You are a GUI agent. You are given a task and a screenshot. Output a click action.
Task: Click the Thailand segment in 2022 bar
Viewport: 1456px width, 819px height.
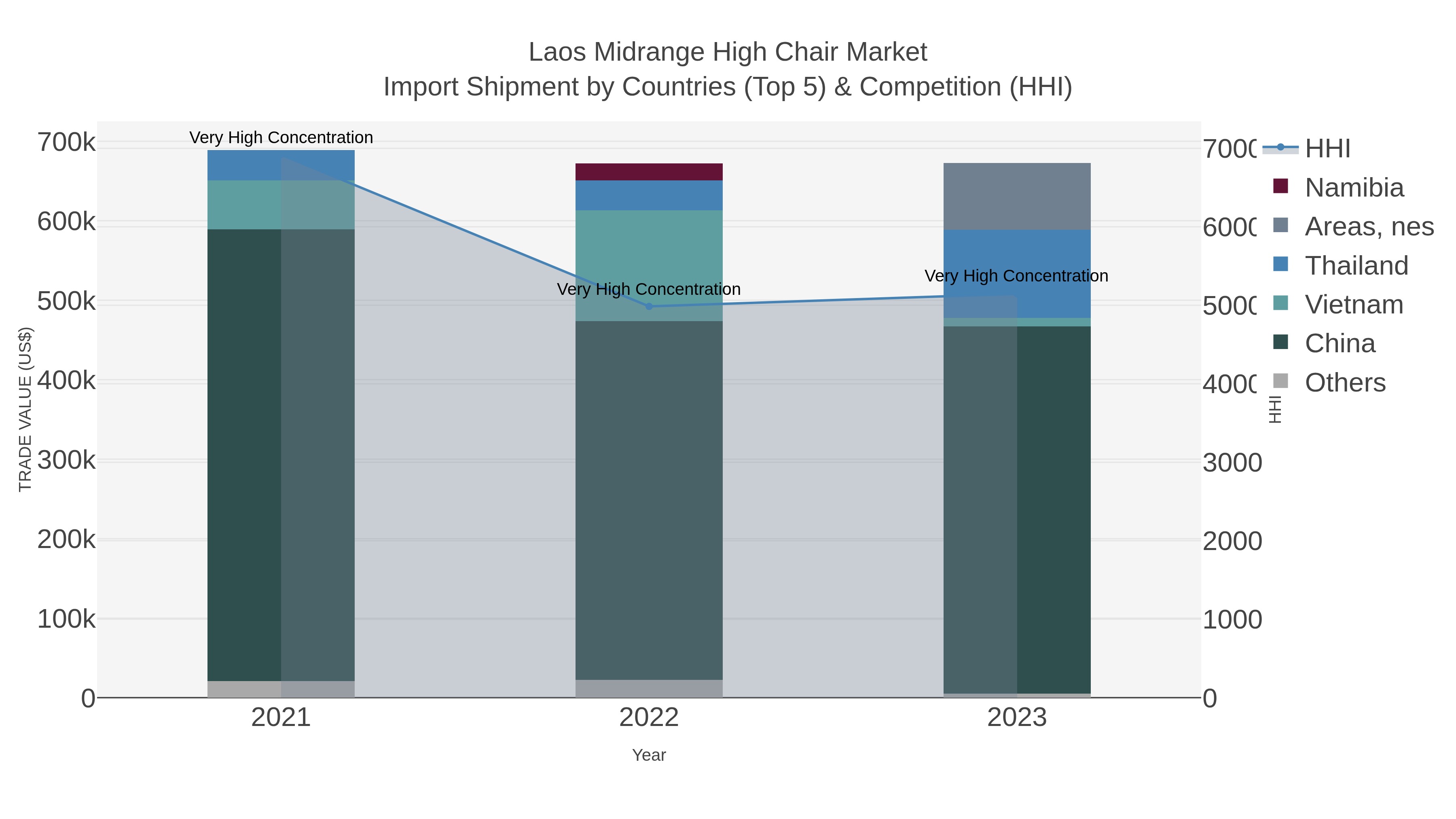coord(649,196)
